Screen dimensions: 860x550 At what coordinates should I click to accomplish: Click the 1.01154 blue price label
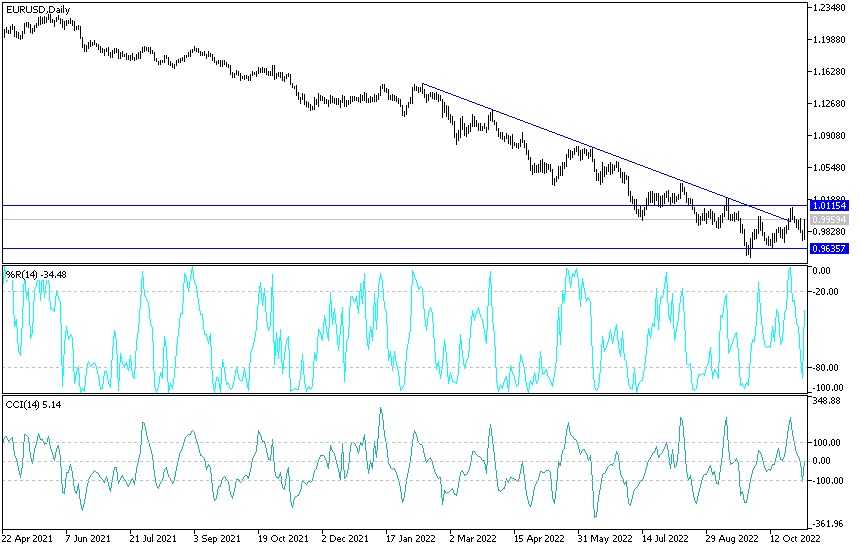point(829,206)
